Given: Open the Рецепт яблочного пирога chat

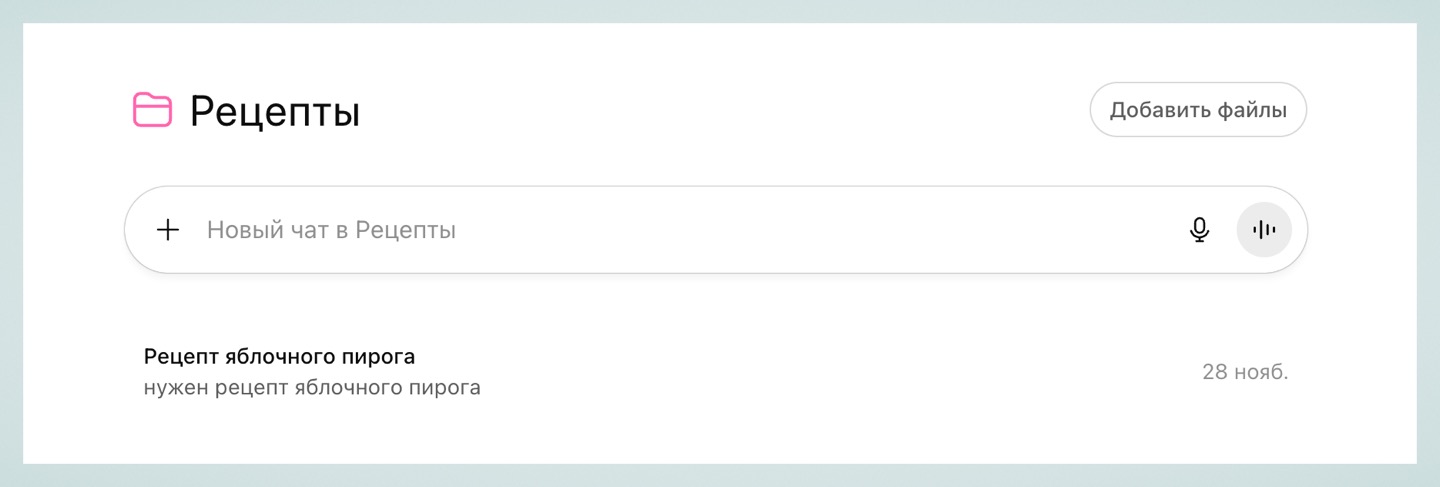Looking at the screenshot, I should pos(279,357).
